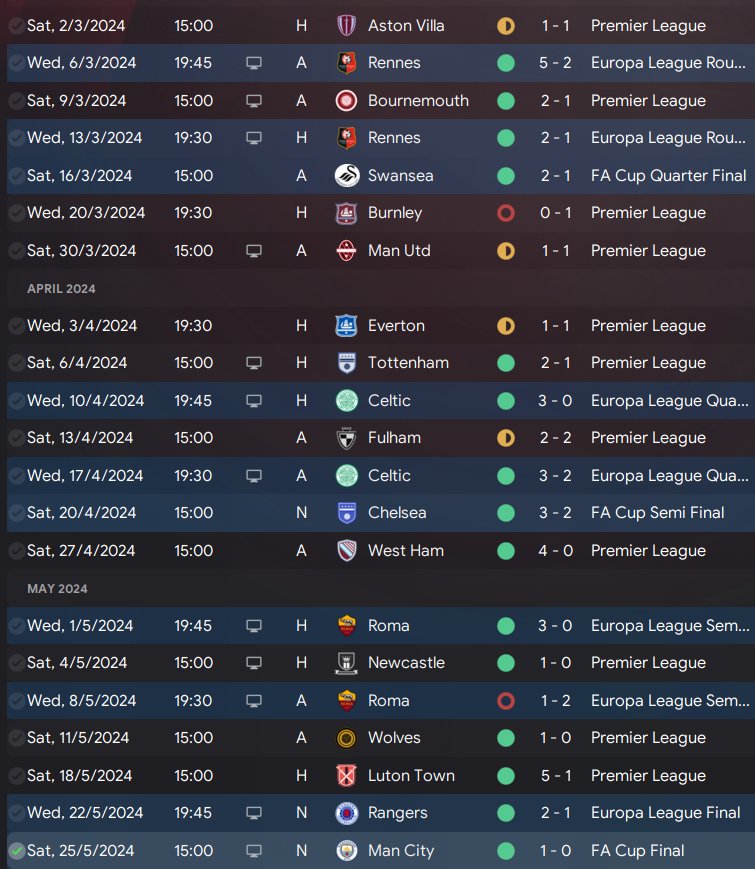Click the Man Utd yellow draw indicator
Image resolution: width=755 pixels, height=869 pixels.
coord(506,250)
